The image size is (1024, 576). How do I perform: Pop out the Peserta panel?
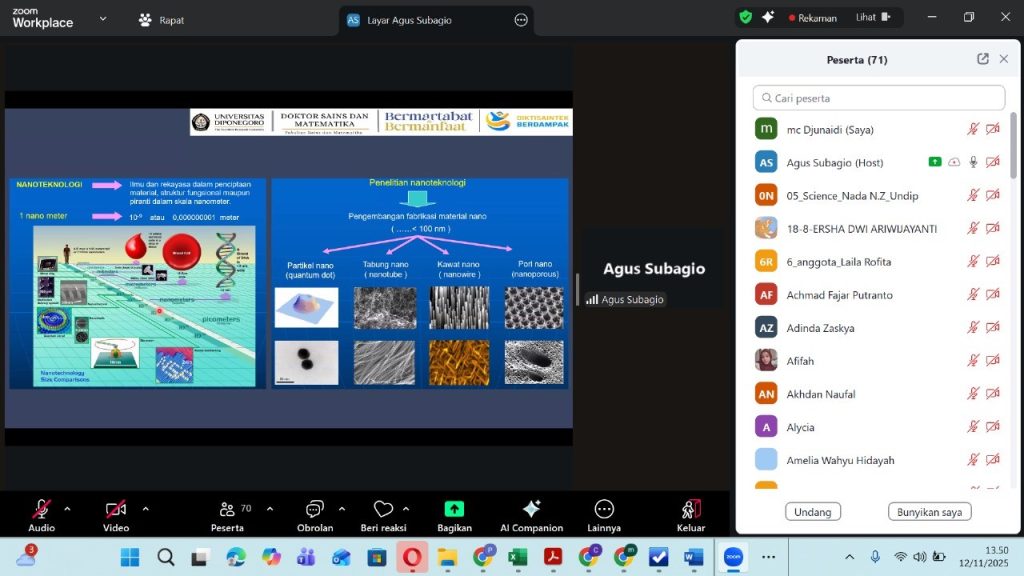pos(983,59)
